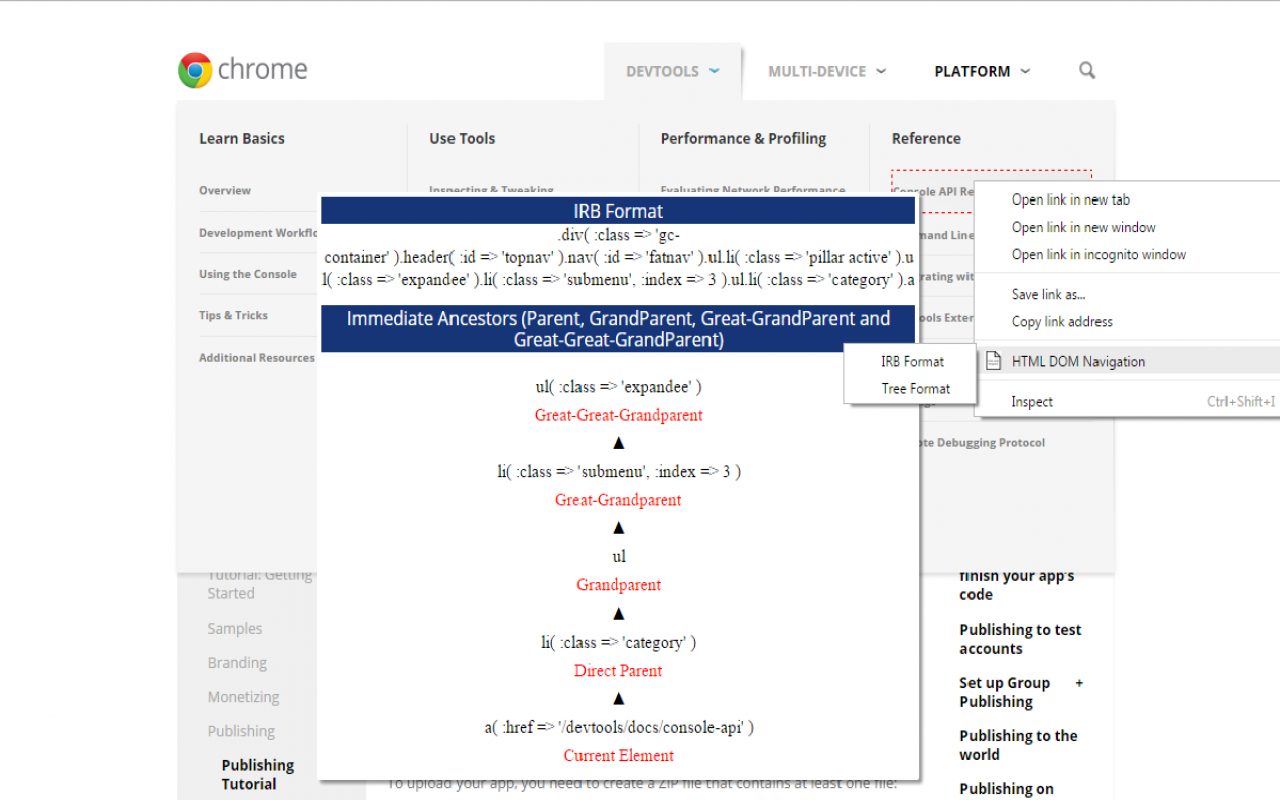Click the Chrome logo icon

[195, 70]
